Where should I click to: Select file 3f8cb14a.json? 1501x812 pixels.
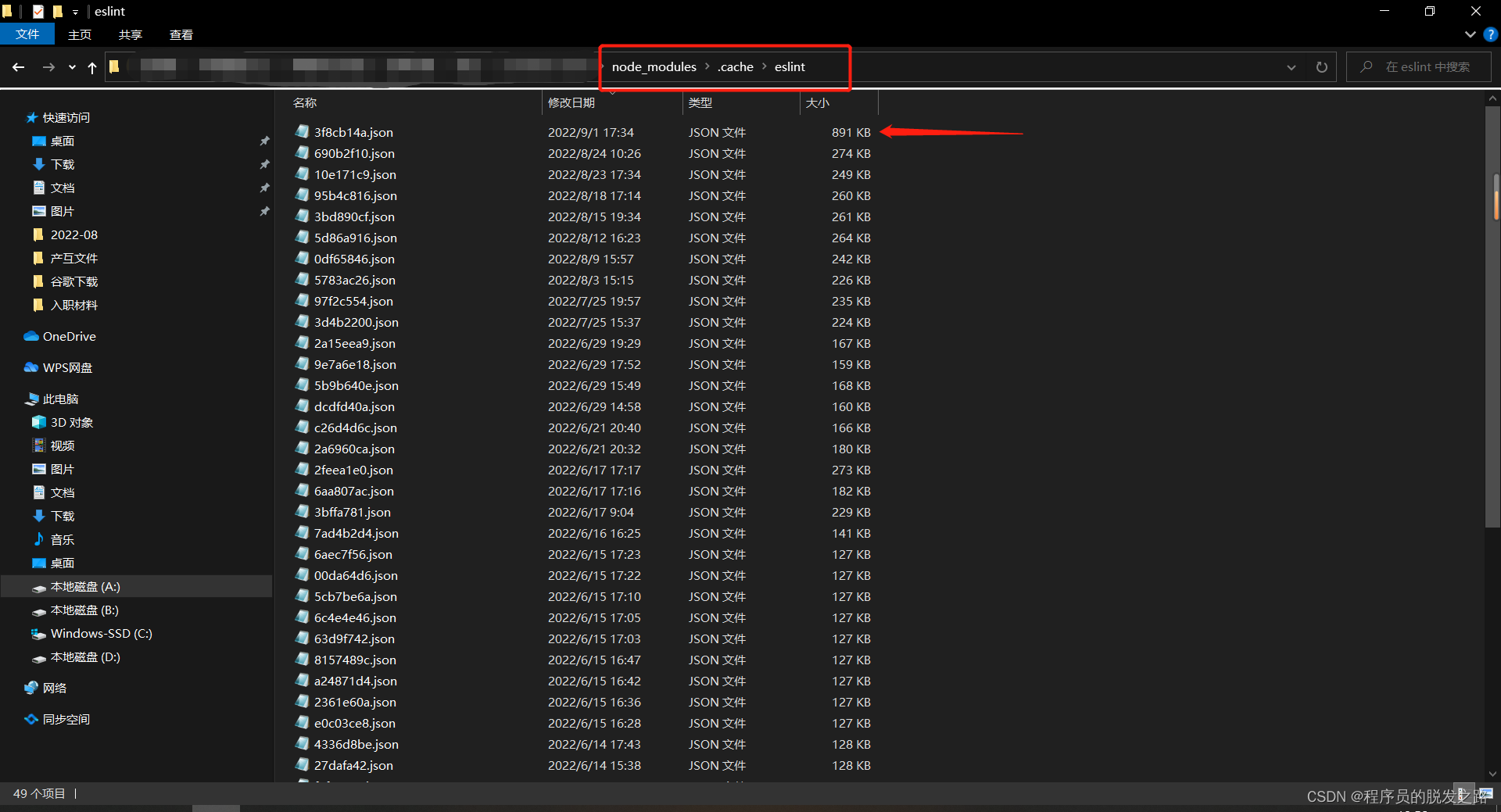[353, 132]
